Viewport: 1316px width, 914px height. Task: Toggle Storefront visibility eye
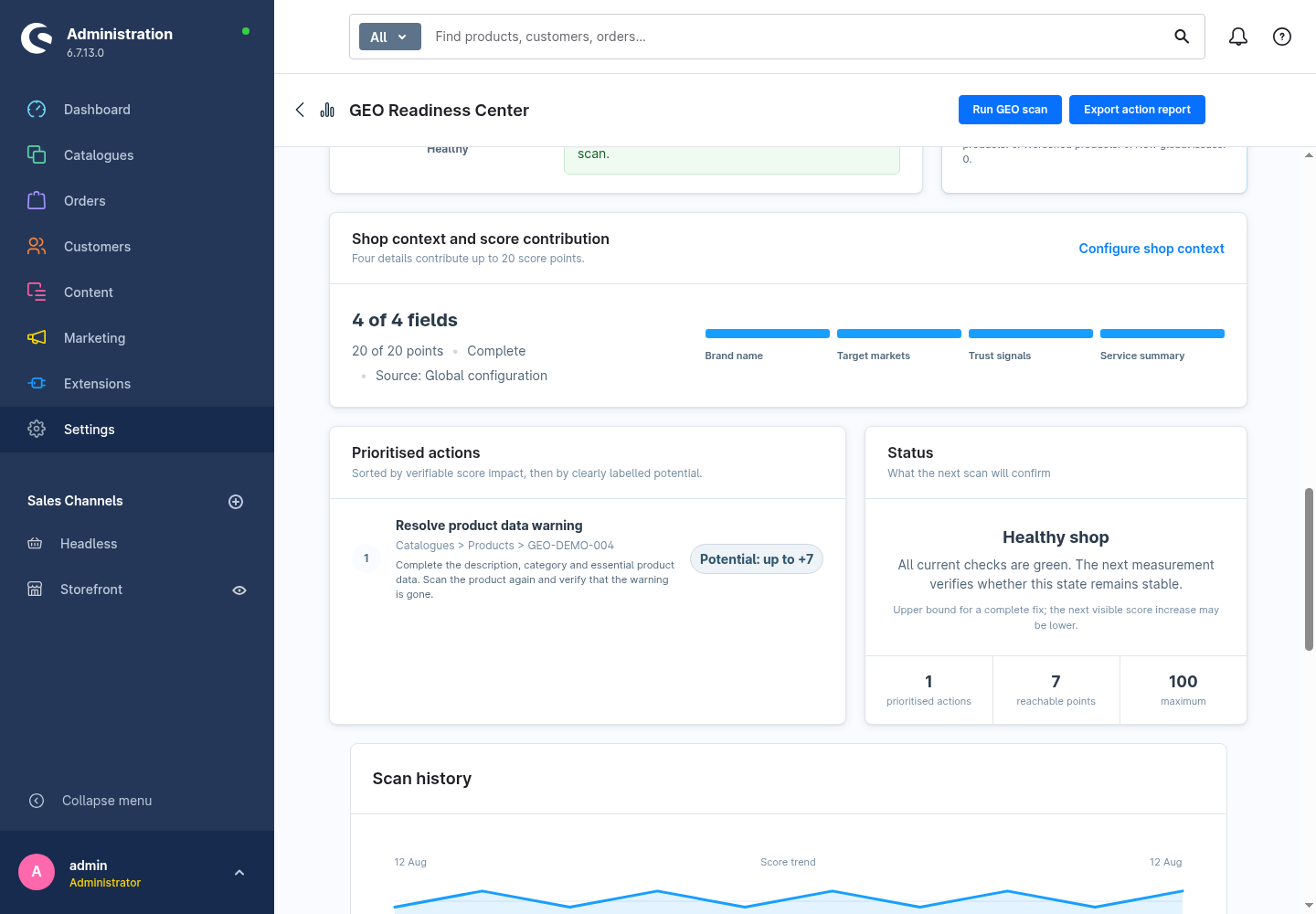(239, 590)
